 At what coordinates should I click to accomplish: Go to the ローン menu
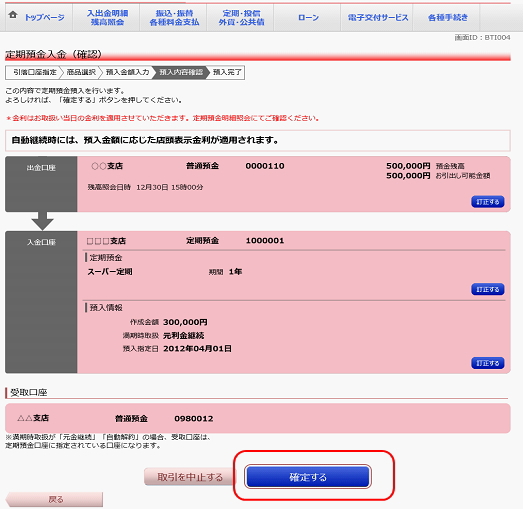pyautogui.click(x=308, y=18)
